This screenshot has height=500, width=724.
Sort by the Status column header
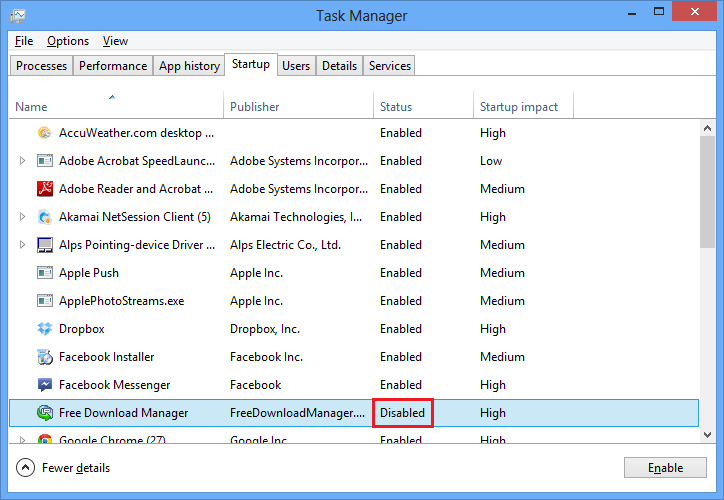[423, 106]
